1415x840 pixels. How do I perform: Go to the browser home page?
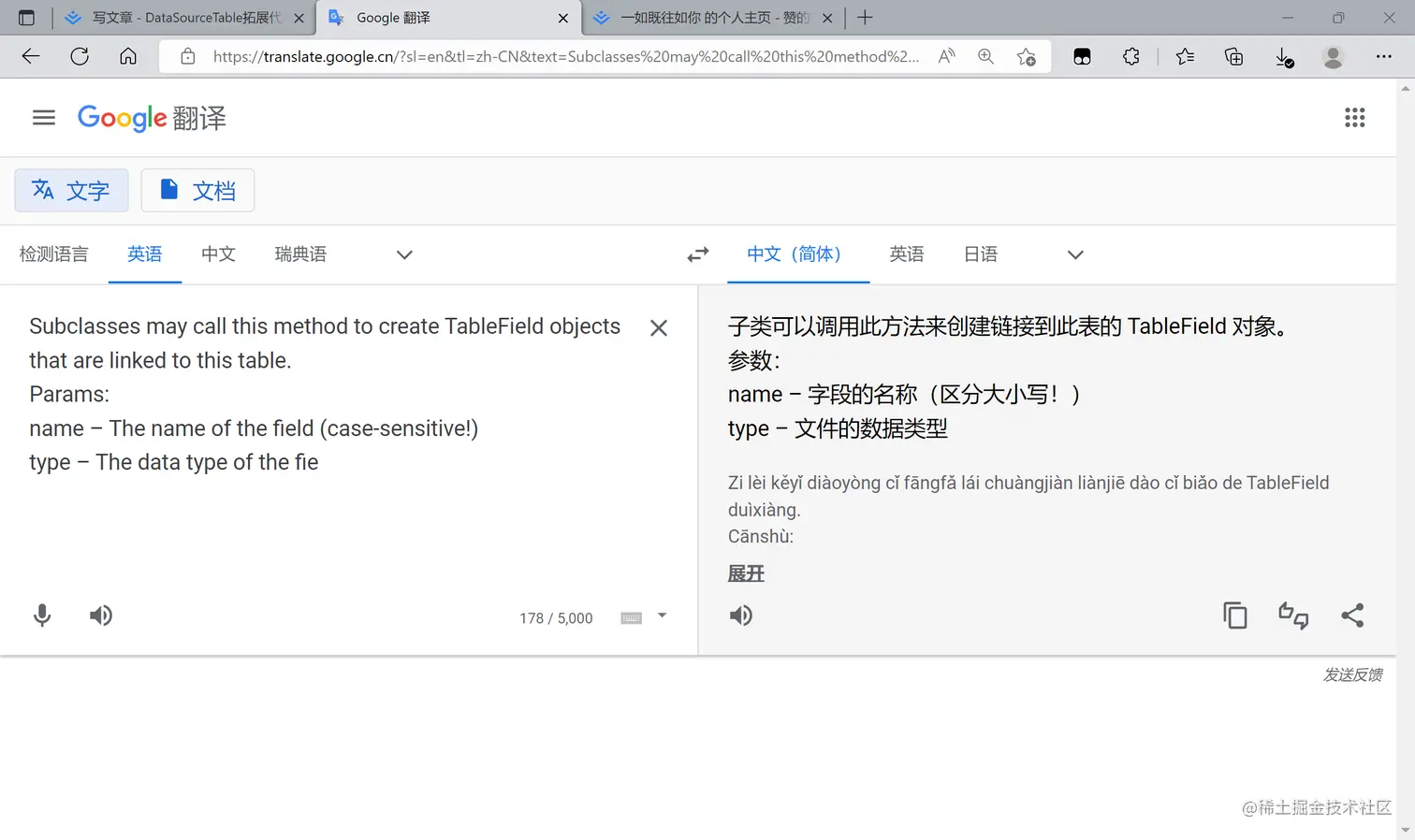(128, 56)
